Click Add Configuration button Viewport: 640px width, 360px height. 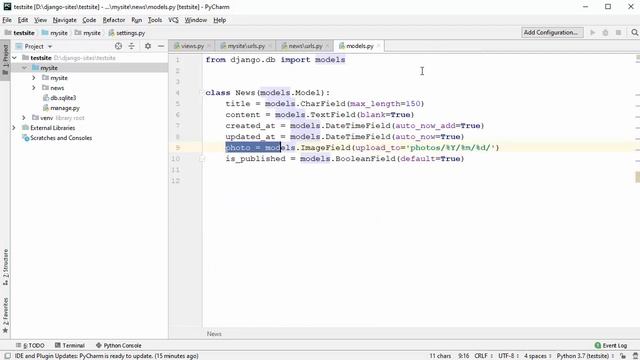(x=552, y=32)
